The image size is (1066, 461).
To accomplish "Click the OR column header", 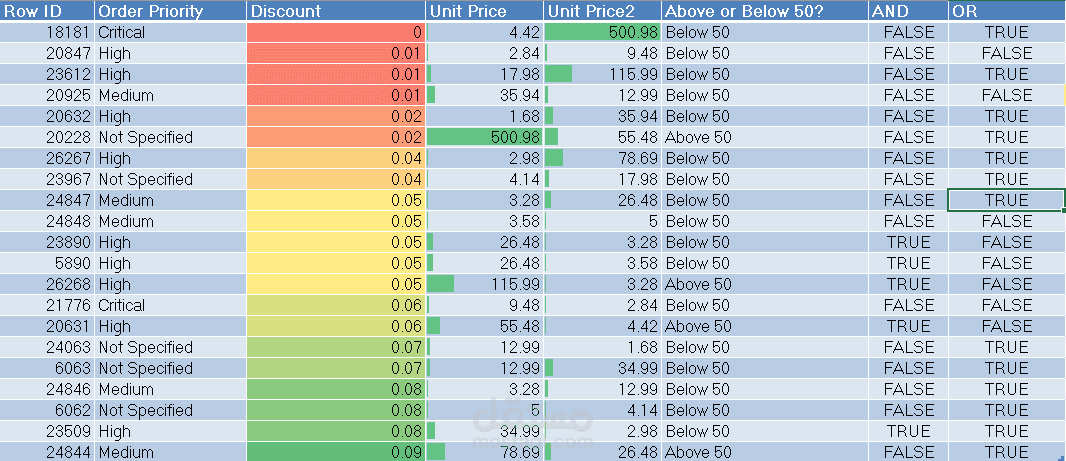I will (x=1006, y=11).
